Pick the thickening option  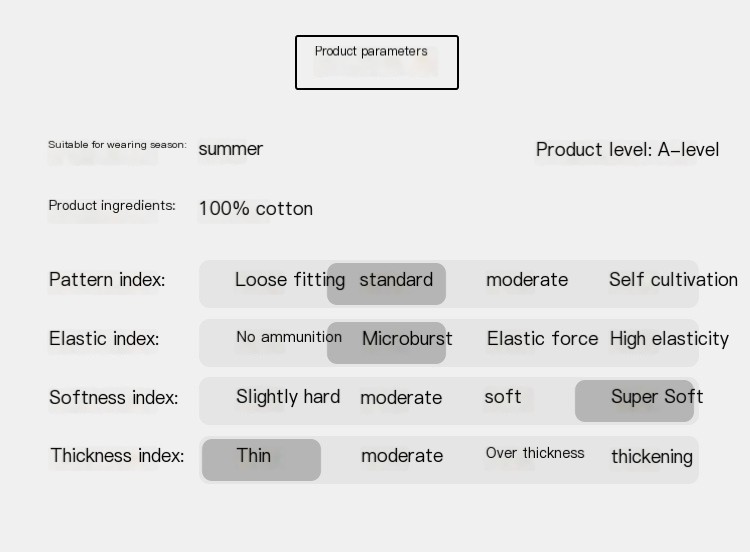point(651,457)
